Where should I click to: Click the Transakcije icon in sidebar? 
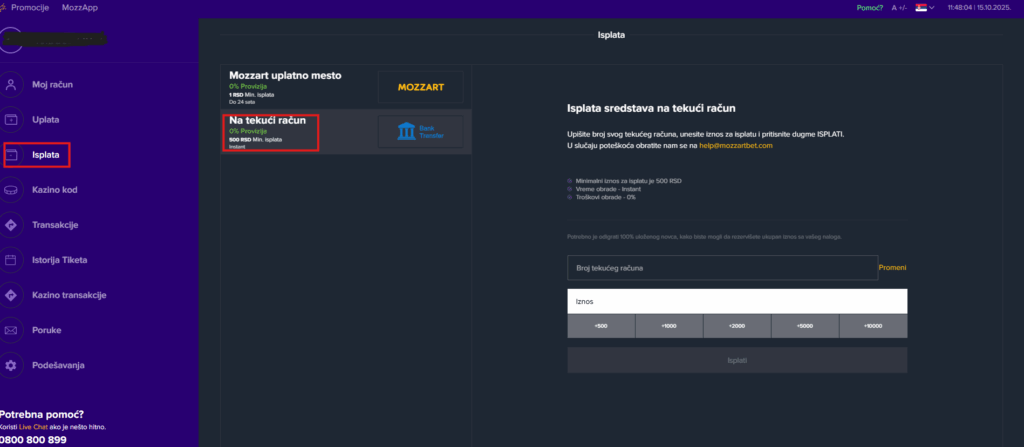11,225
